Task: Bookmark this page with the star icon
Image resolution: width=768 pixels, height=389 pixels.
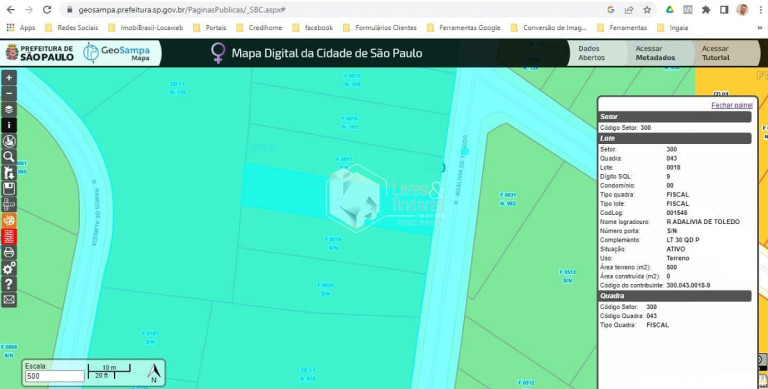Action: pyautogui.click(x=647, y=10)
